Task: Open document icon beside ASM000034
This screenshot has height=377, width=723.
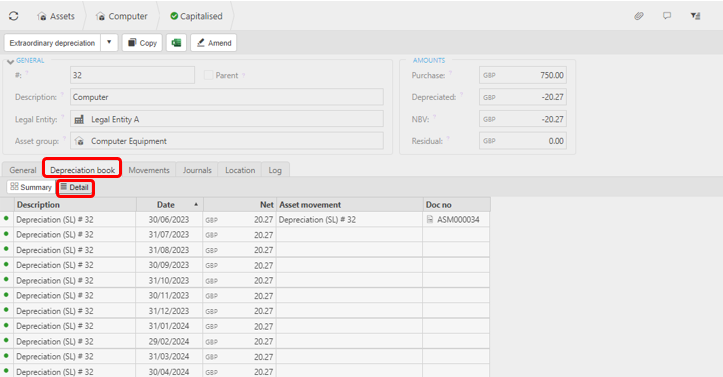Action: pos(430,219)
